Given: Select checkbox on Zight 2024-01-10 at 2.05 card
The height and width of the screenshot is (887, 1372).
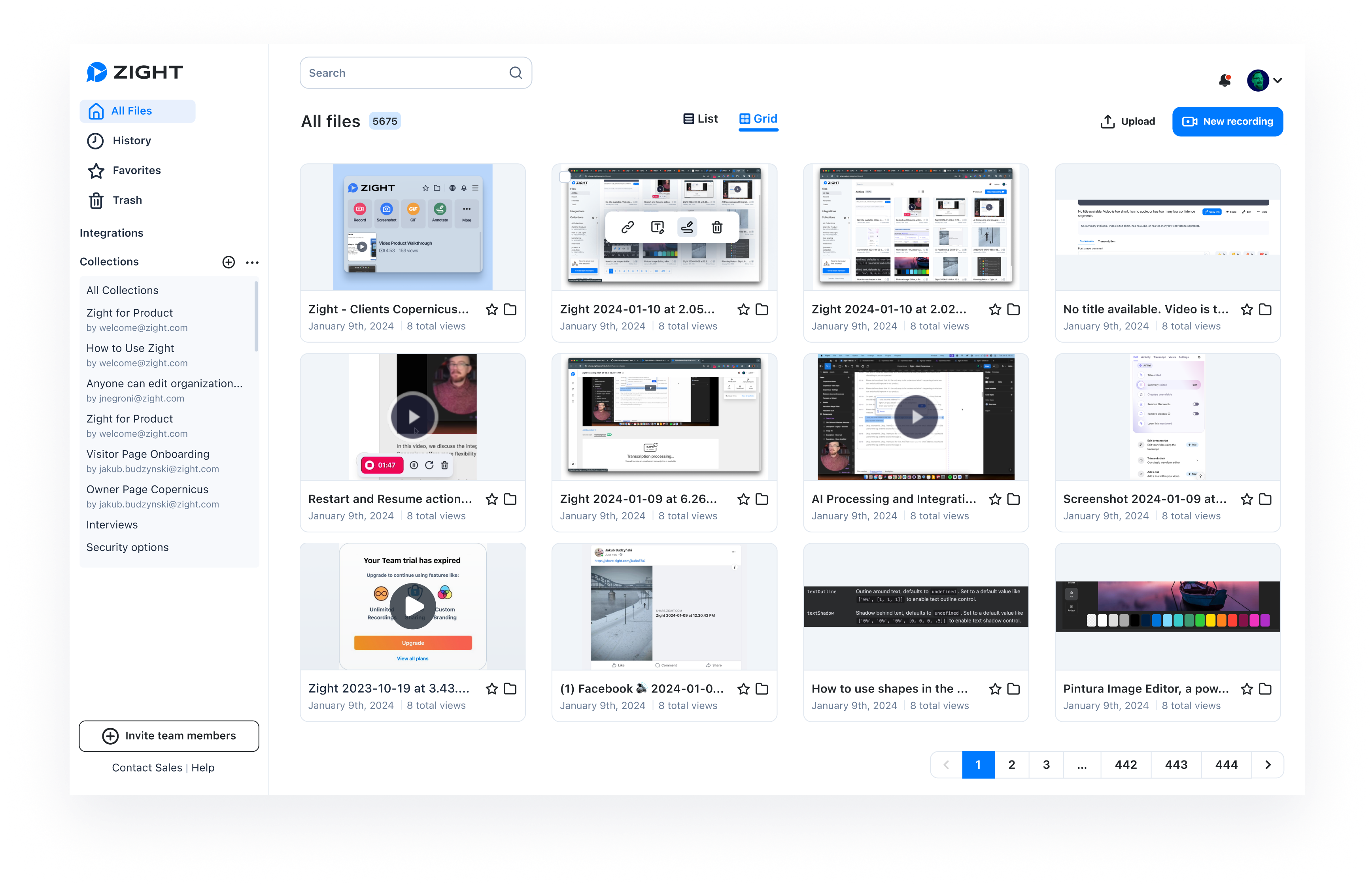Looking at the screenshot, I should point(565,177).
